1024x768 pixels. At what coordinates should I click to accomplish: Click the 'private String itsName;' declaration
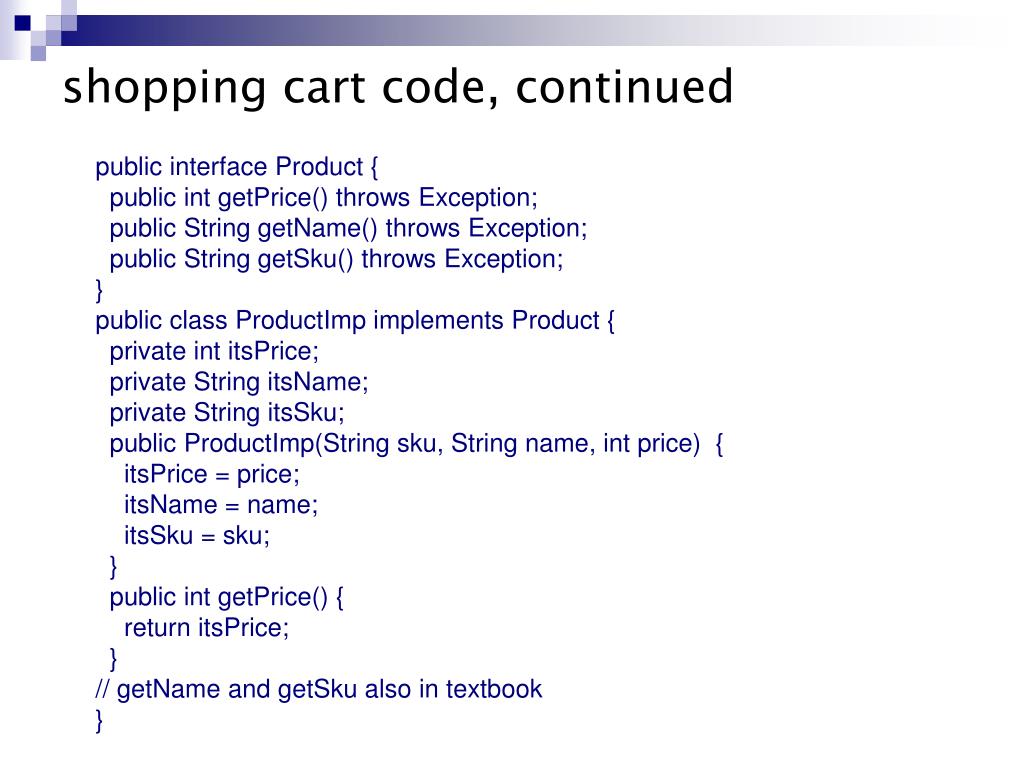[238, 382]
